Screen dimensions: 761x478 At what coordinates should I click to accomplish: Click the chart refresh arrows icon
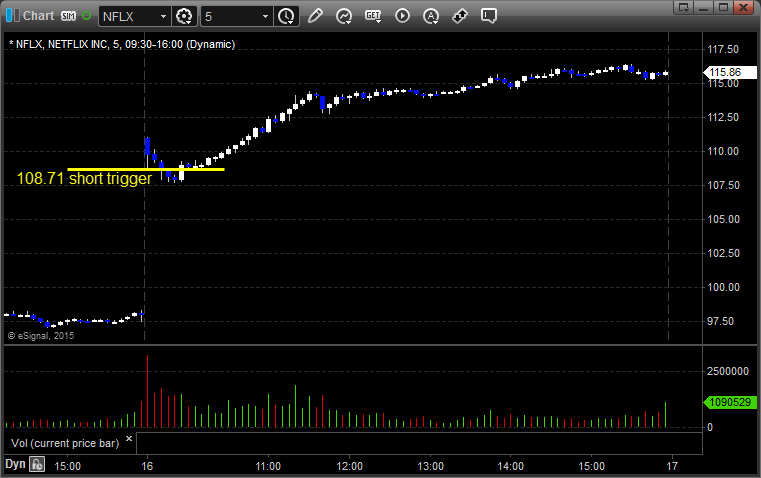point(344,16)
